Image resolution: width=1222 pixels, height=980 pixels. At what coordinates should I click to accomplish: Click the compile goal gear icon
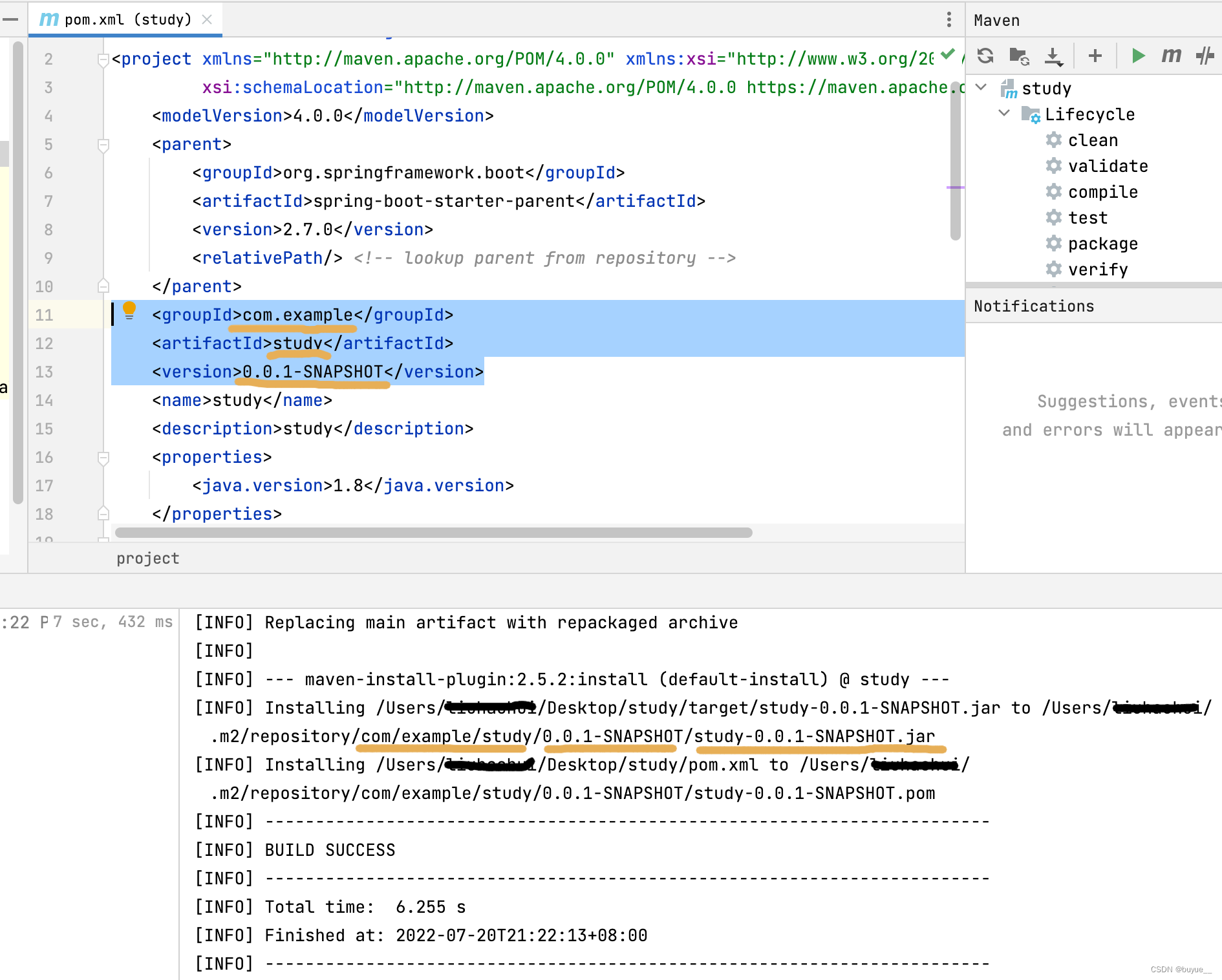coord(1054,191)
